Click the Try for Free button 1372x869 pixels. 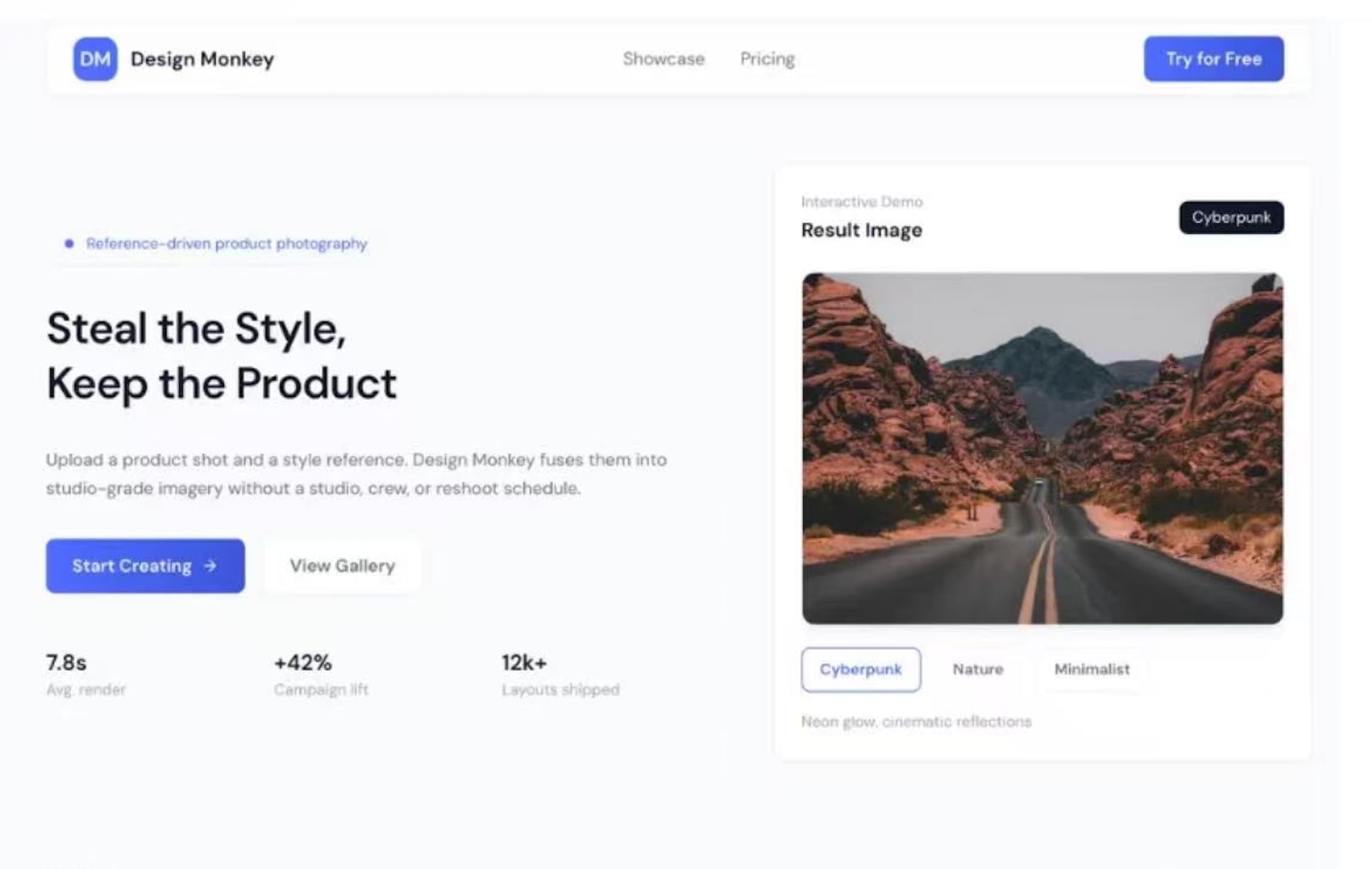pyautogui.click(x=1213, y=58)
